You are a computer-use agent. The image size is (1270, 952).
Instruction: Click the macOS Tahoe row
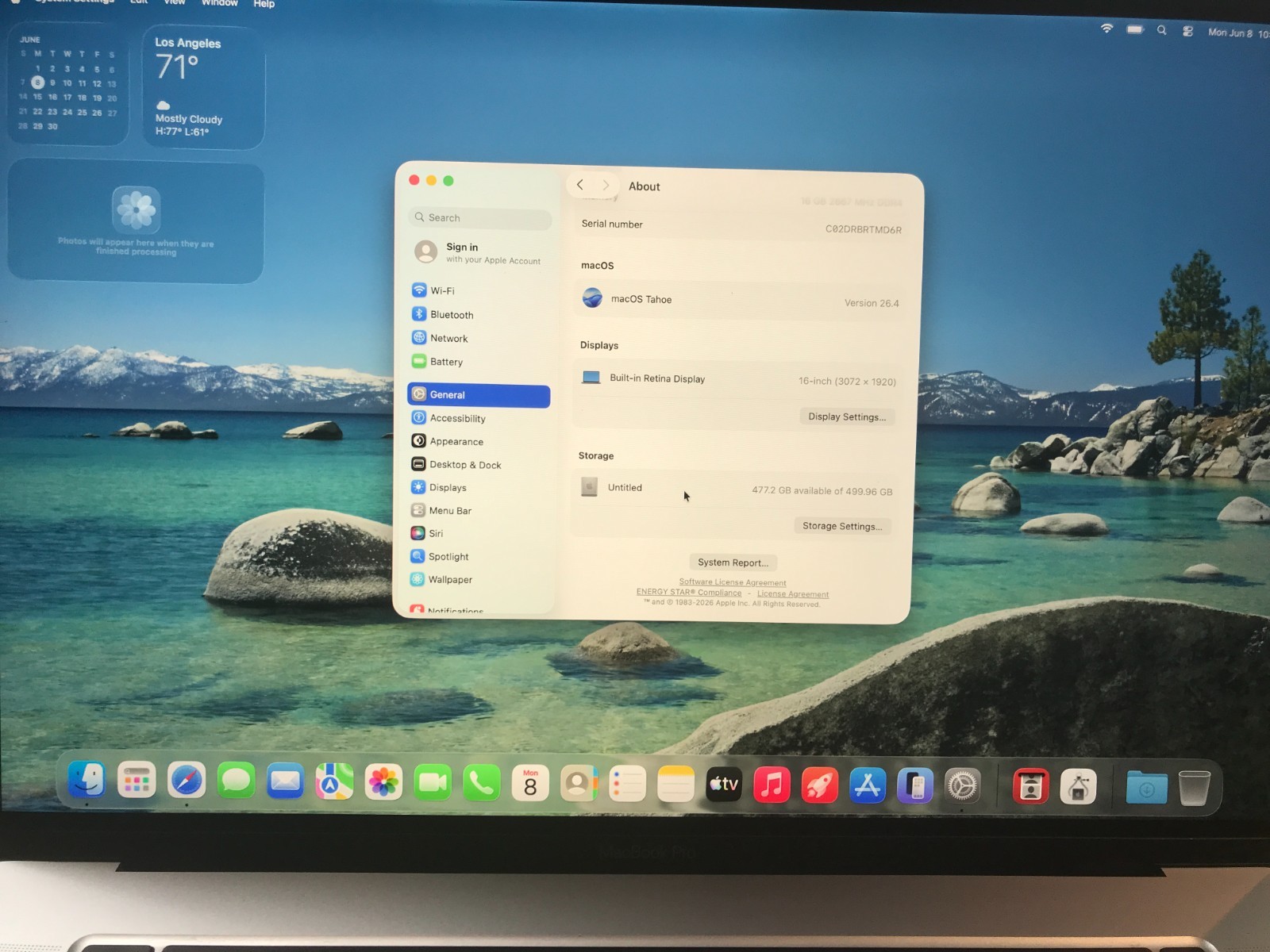[739, 300]
